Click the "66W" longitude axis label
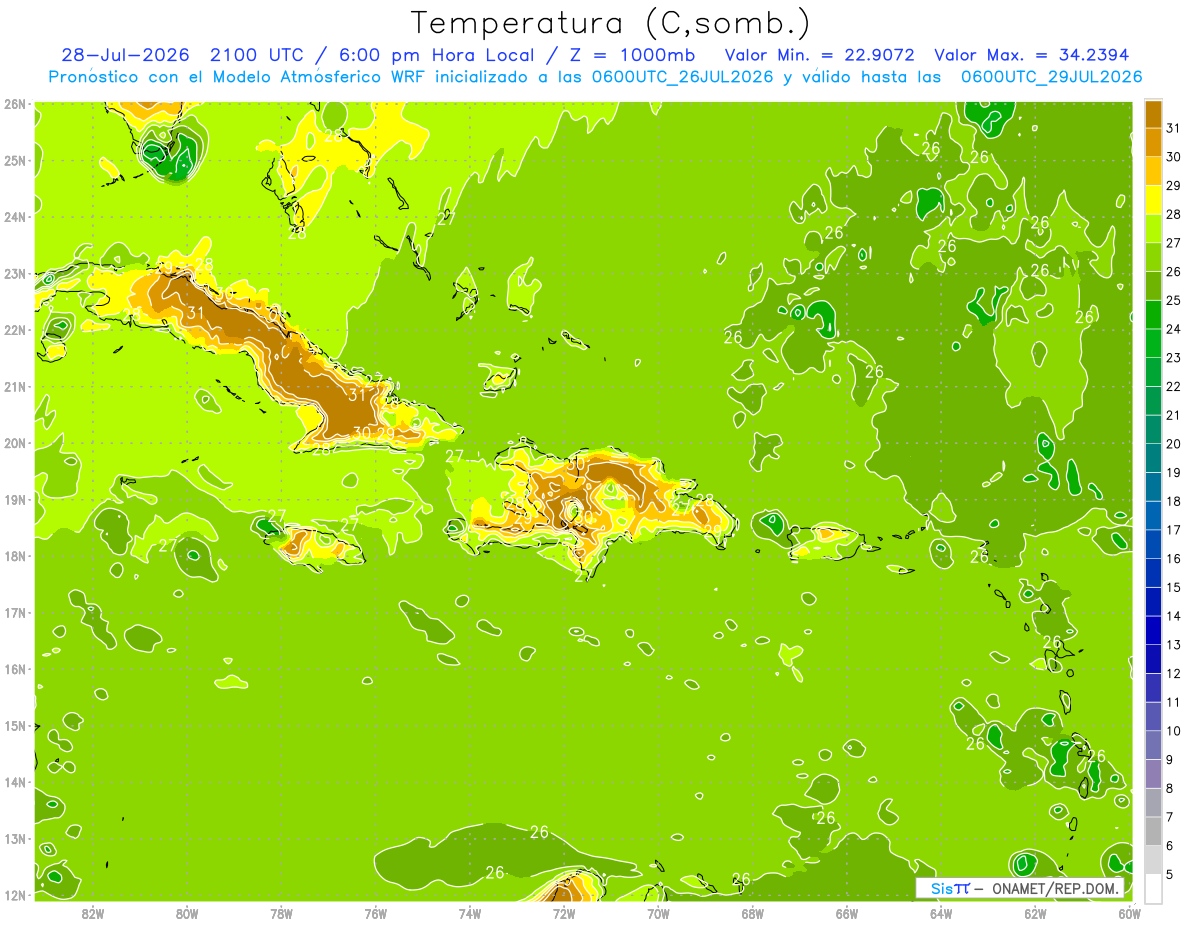This screenshot has width=1200, height=927. (x=846, y=913)
